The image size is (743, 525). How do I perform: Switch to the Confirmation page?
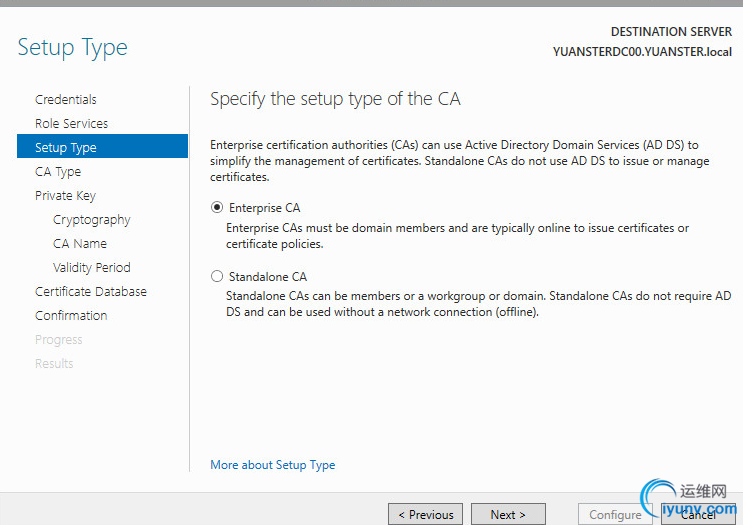[71, 316]
